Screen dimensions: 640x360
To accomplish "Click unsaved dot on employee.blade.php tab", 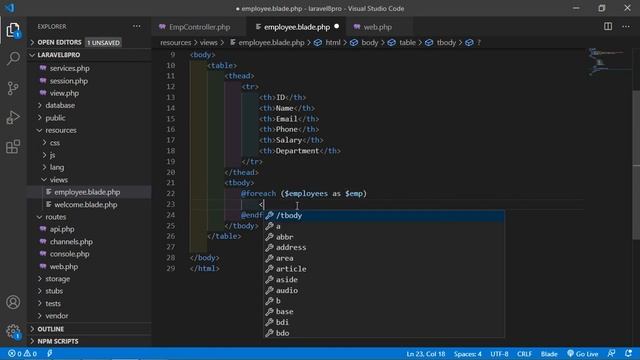I will (336, 27).
